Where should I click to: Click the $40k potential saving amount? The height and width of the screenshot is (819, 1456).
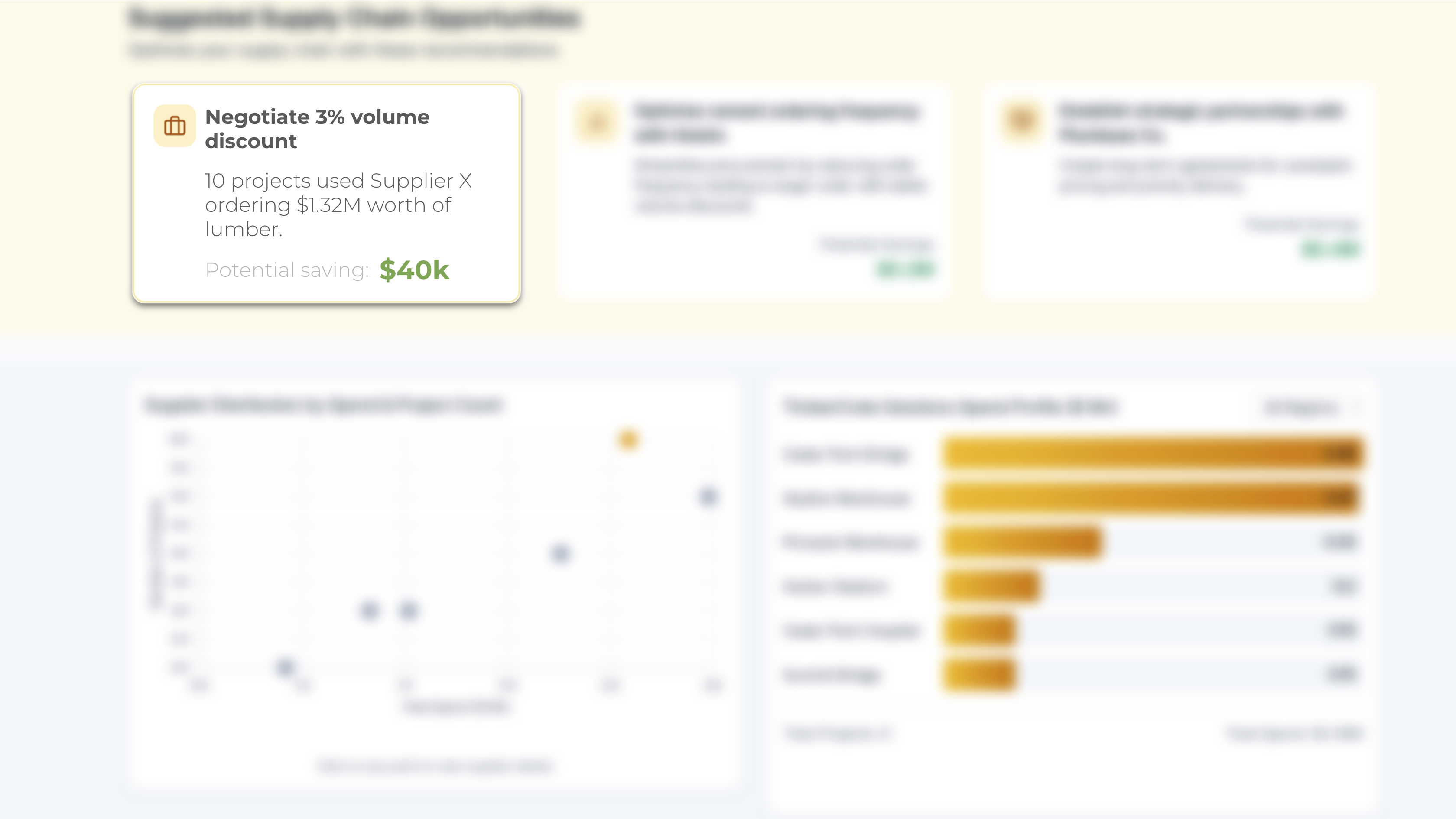point(414,270)
